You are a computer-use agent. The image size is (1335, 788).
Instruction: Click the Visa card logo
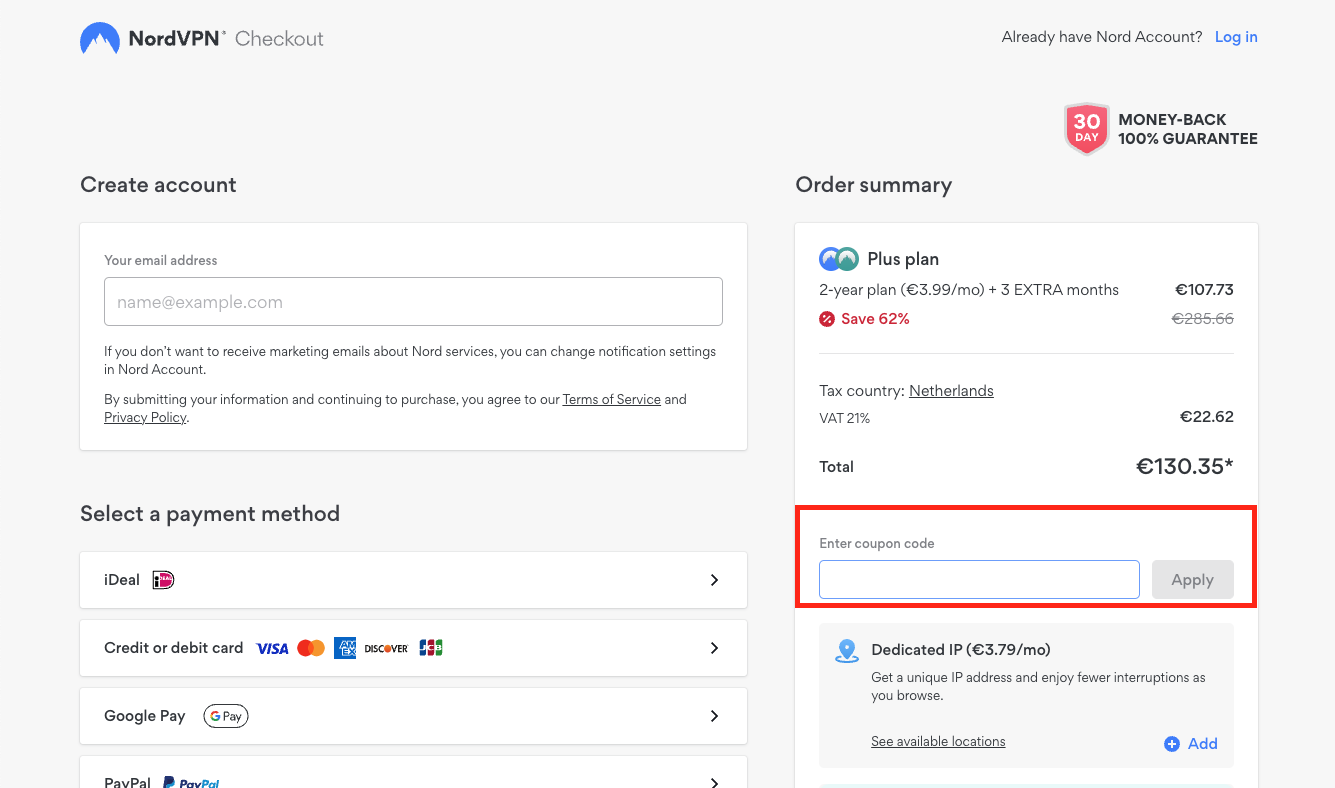[x=272, y=648]
